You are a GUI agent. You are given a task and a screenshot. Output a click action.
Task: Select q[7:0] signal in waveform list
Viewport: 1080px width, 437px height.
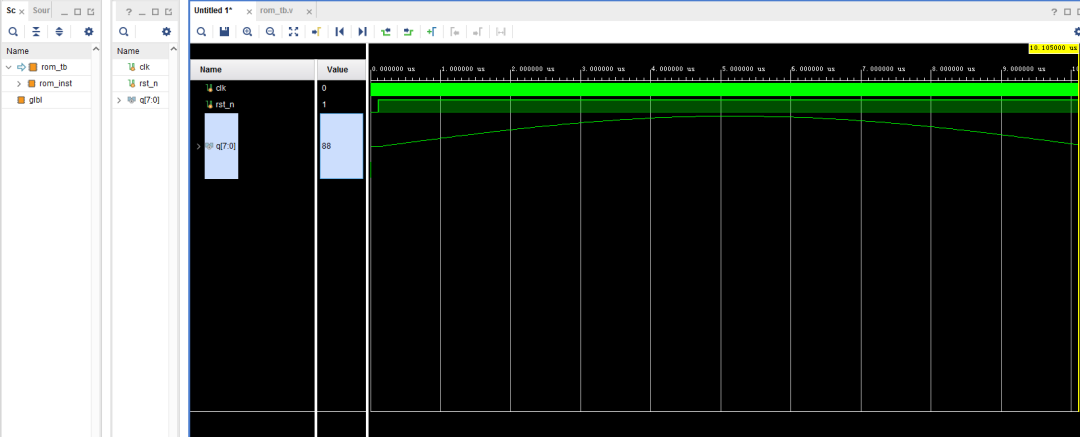[x=226, y=146]
